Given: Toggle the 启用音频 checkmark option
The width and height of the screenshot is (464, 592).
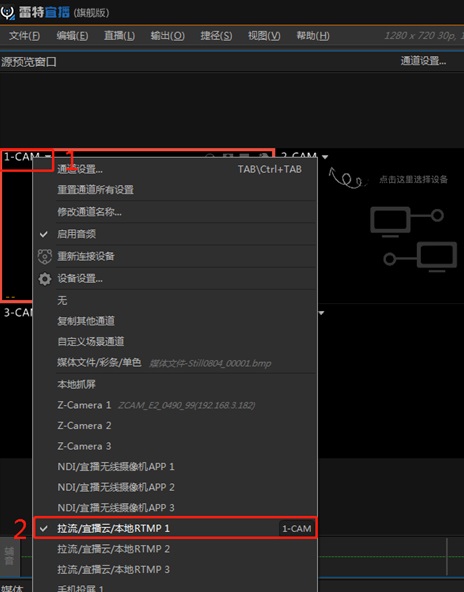Looking at the screenshot, I should click(44, 234).
